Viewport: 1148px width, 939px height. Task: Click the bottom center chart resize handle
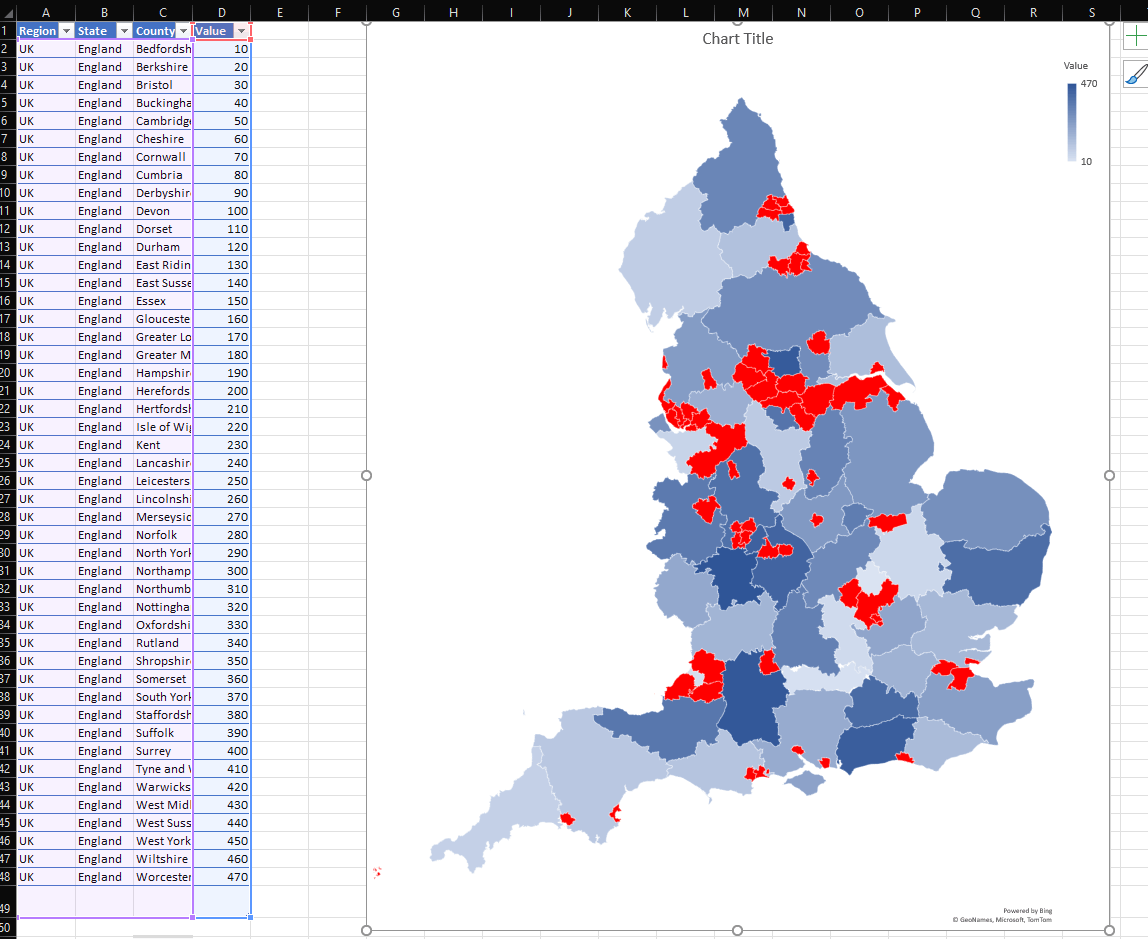(x=737, y=930)
